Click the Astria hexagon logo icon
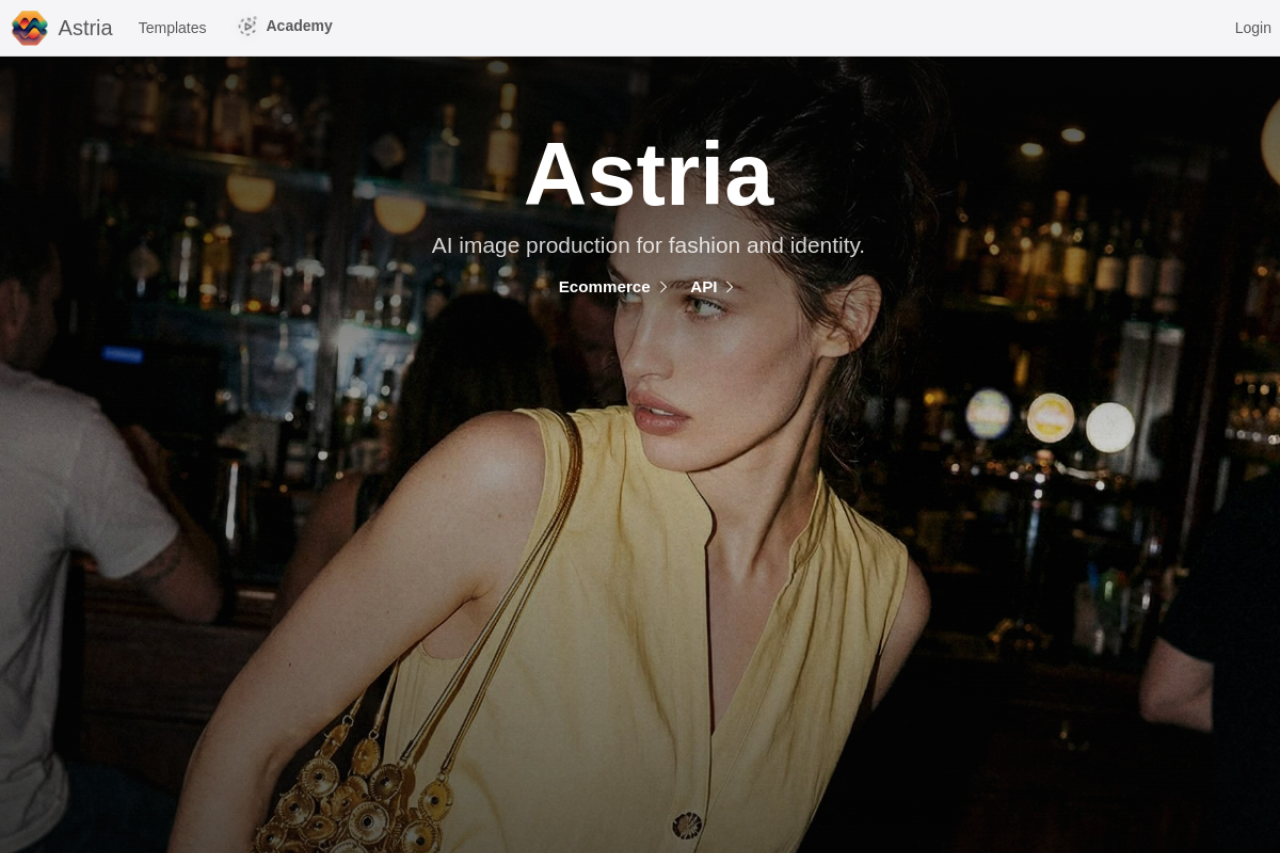This screenshot has width=1280, height=853. click(29, 28)
